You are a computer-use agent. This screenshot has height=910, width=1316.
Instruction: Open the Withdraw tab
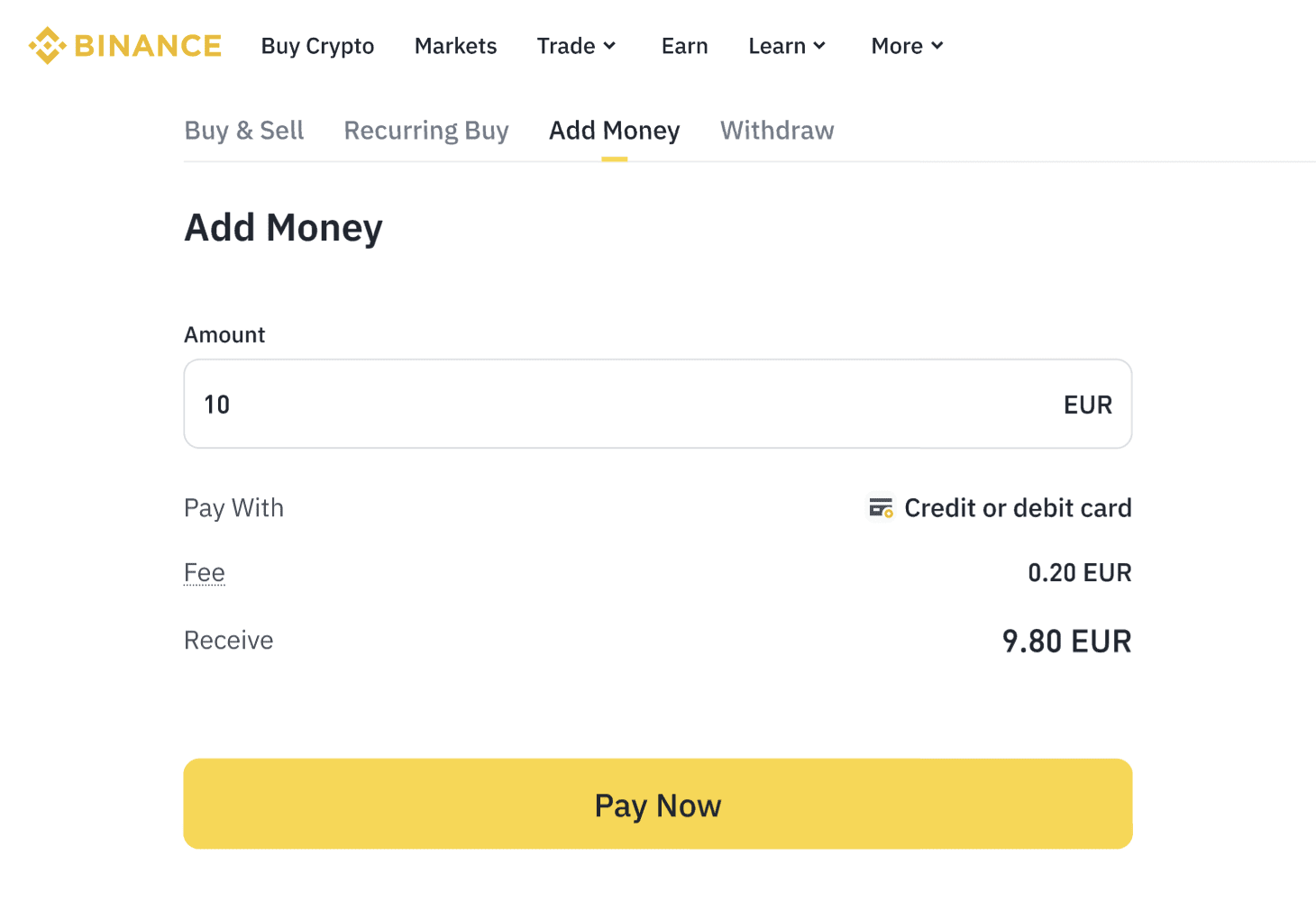(777, 131)
